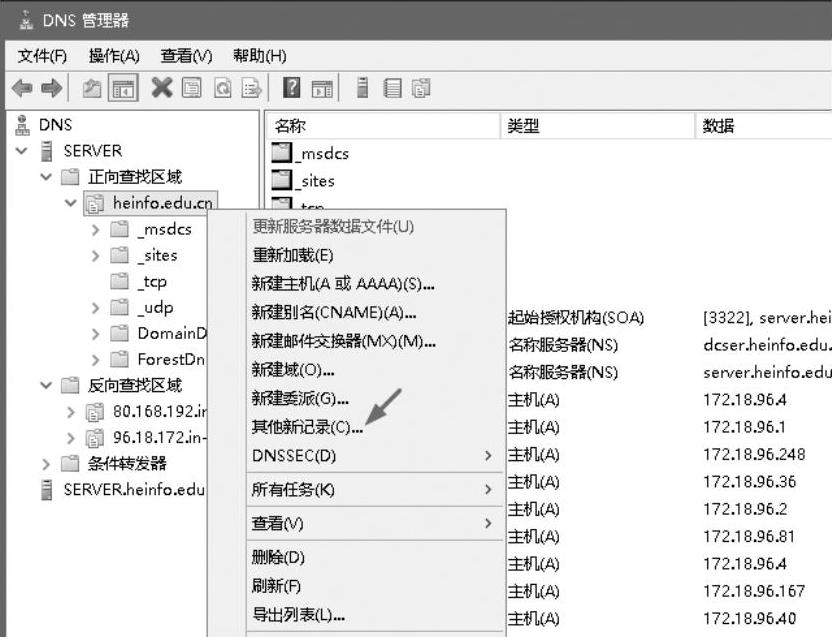Expand the _msdcs tree folder
This screenshot has width=832, height=637.
[x=96, y=229]
